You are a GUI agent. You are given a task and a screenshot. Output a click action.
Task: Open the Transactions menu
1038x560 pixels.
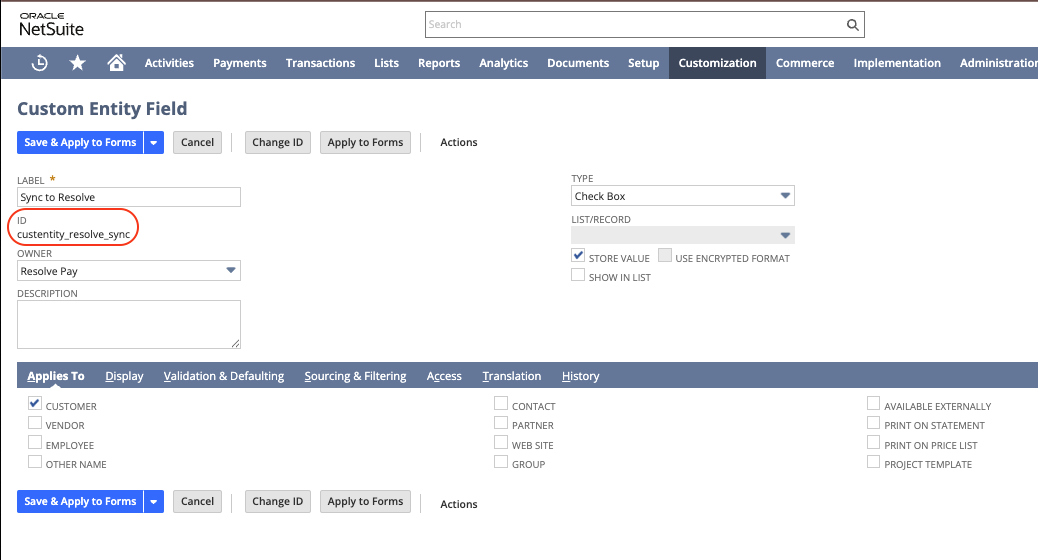(x=320, y=63)
